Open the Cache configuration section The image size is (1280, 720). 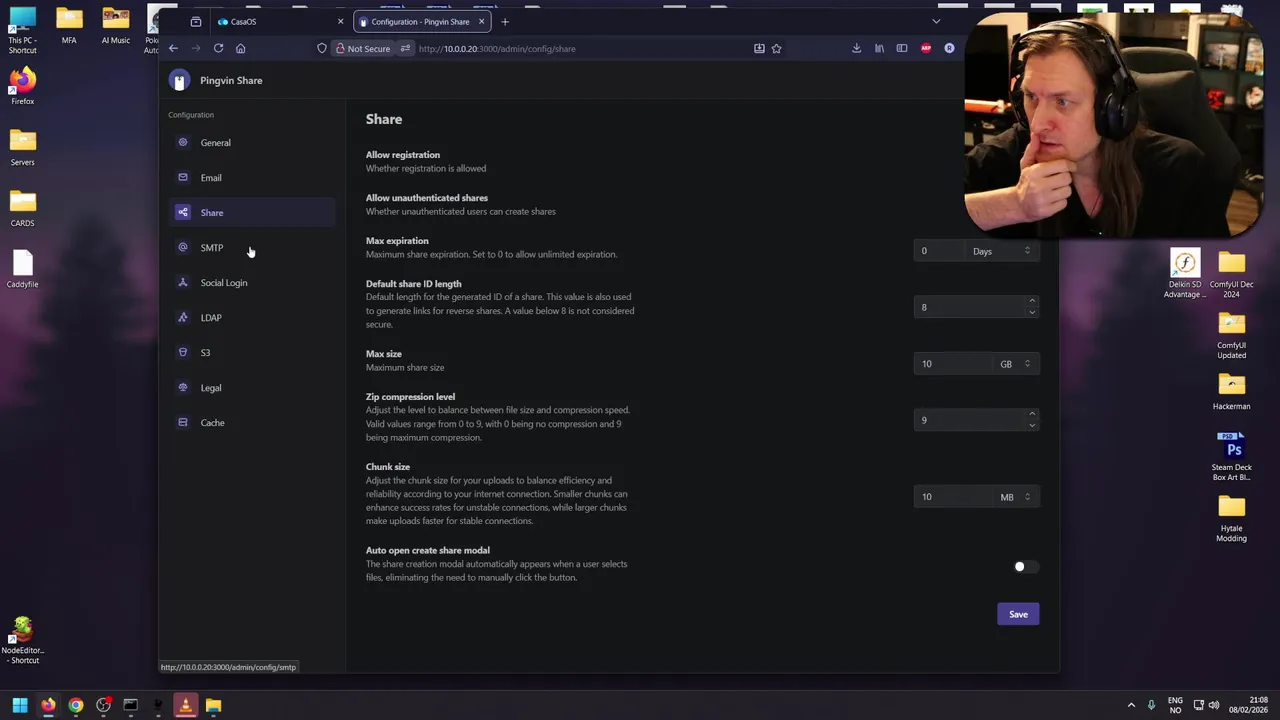[x=251, y=422]
